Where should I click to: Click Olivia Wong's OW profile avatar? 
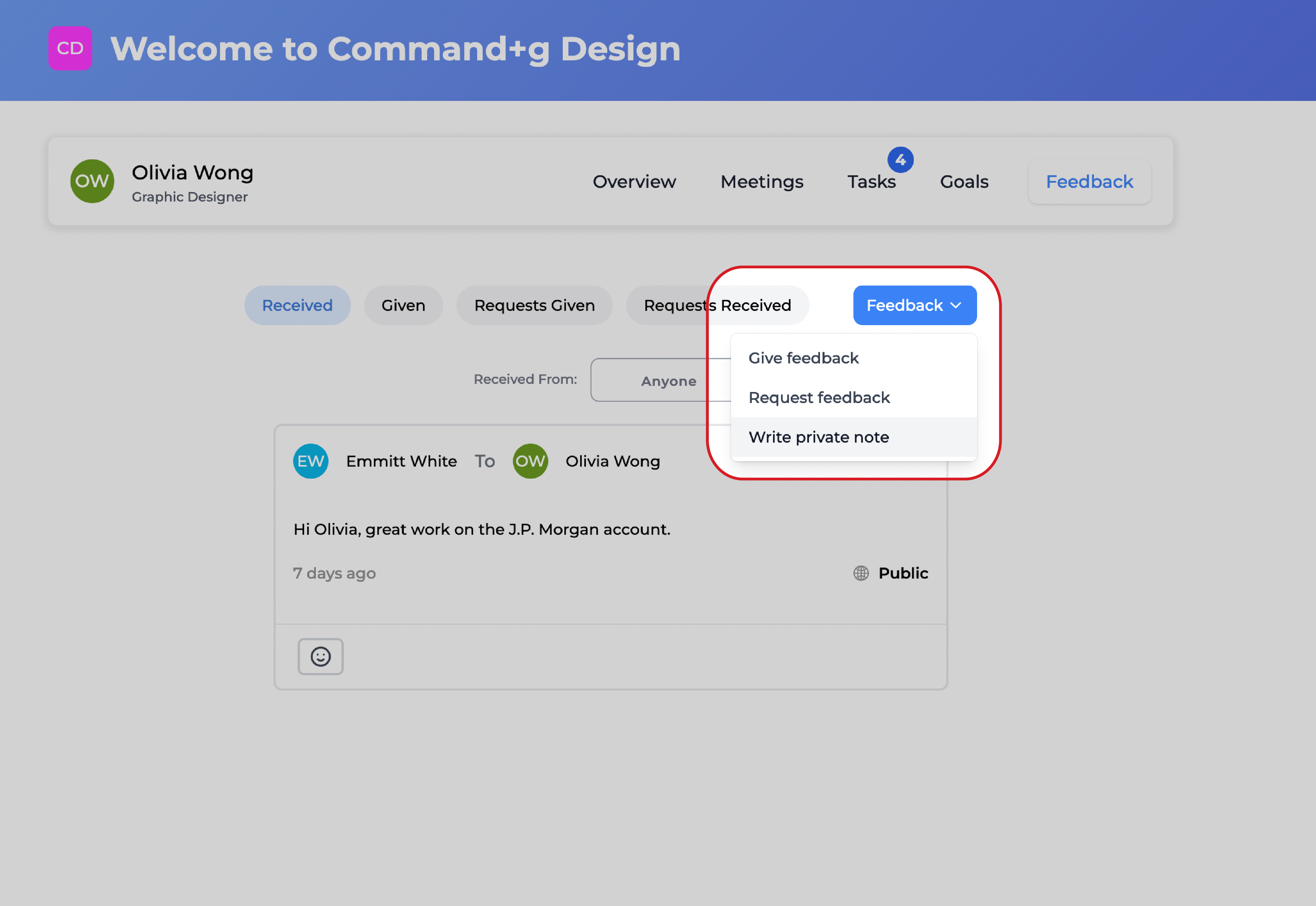tap(92, 181)
